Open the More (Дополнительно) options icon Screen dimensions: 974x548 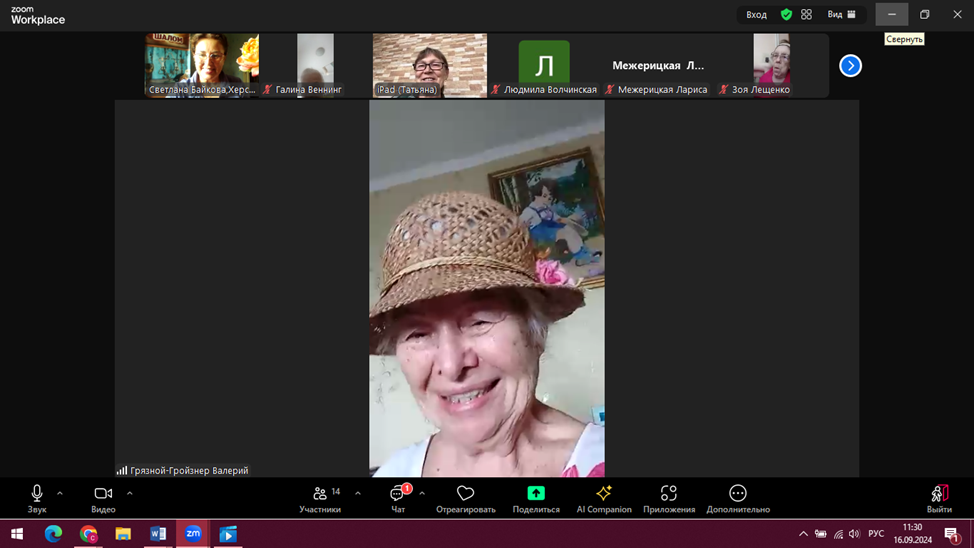coord(738,493)
